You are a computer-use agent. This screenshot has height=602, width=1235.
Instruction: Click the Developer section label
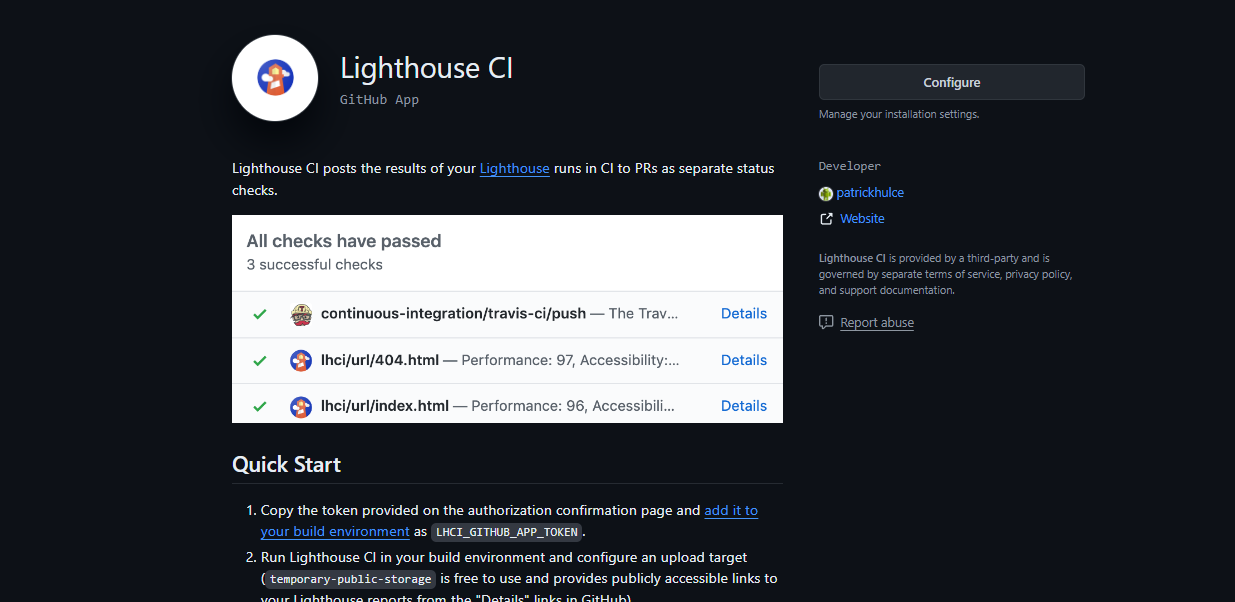click(x=850, y=166)
